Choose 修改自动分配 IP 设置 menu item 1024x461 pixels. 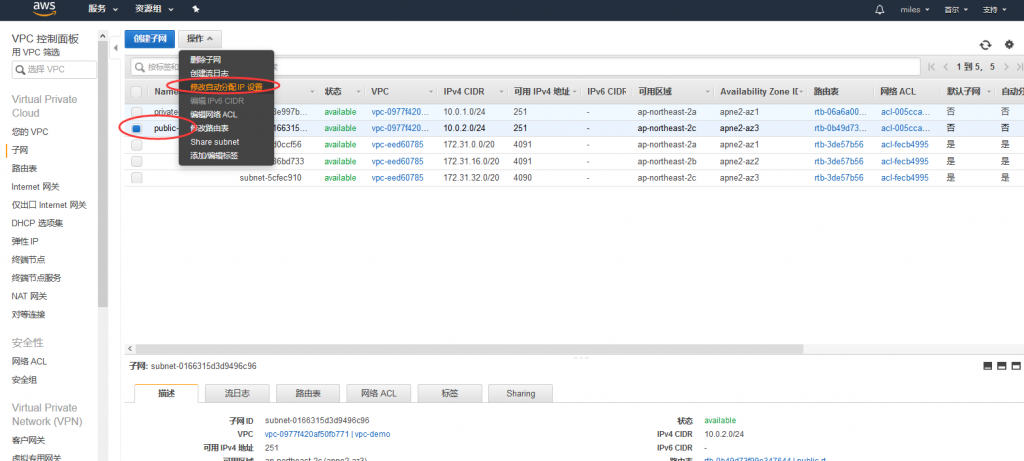pos(226,87)
